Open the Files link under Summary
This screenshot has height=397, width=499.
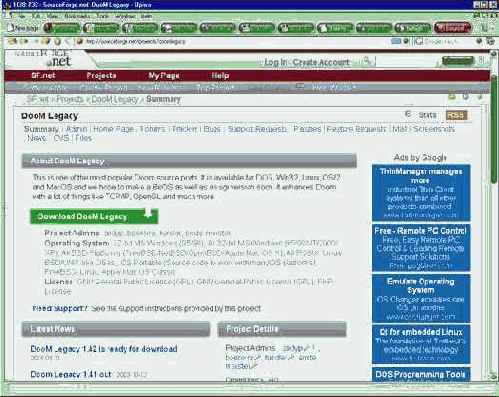tap(83, 138)
